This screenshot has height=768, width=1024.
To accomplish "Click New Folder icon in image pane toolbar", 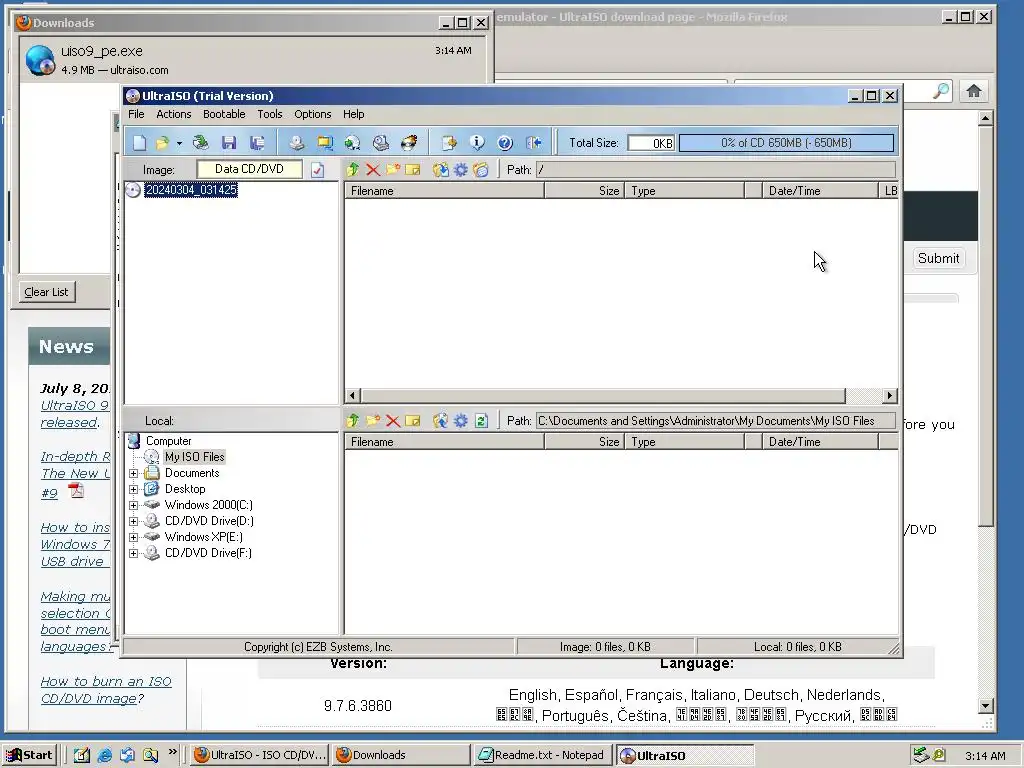I will point(392,170).
